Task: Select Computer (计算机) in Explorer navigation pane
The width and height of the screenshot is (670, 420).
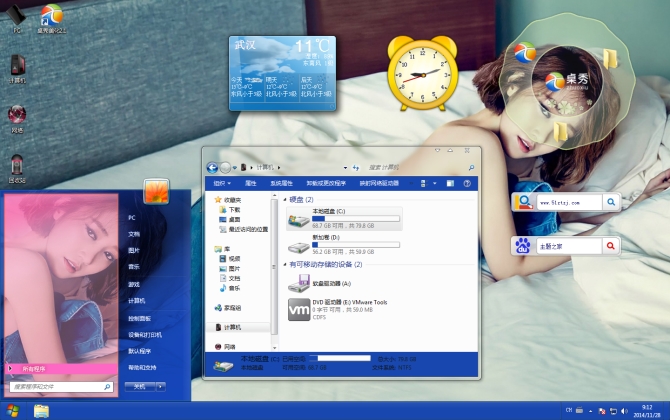Action: 232,327
